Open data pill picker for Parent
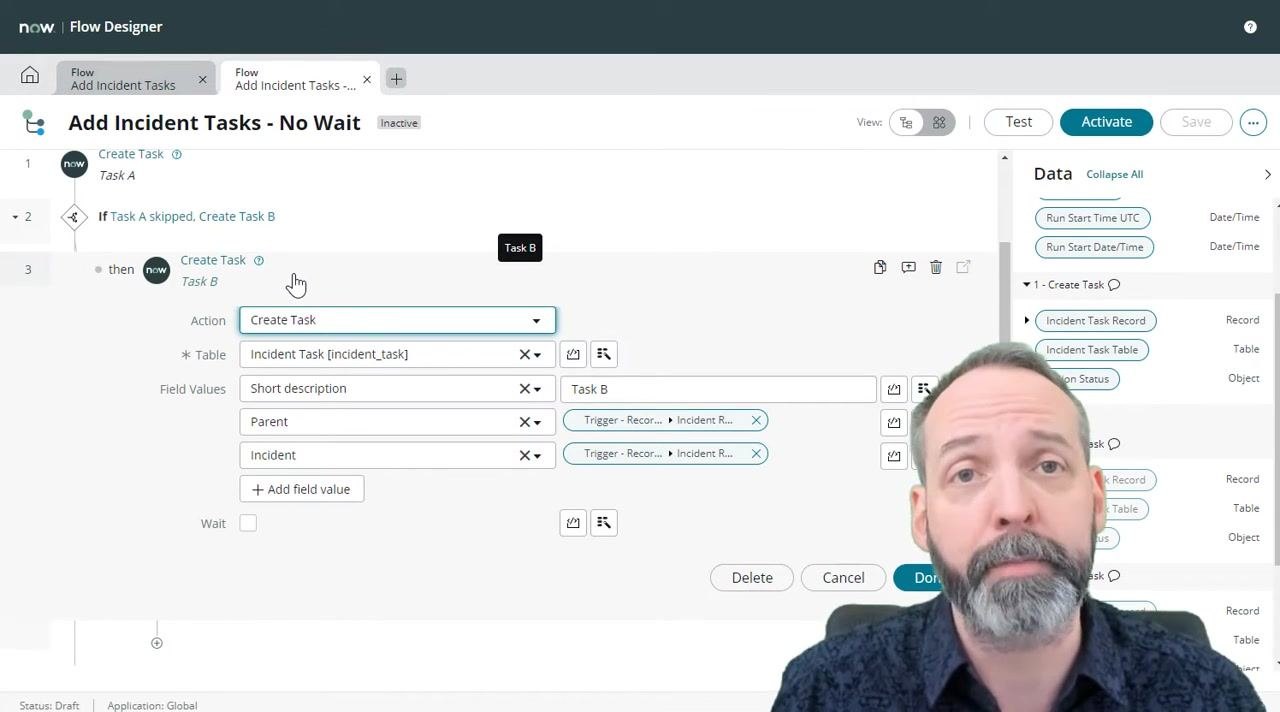1280x712 pixels. (894, 422)
